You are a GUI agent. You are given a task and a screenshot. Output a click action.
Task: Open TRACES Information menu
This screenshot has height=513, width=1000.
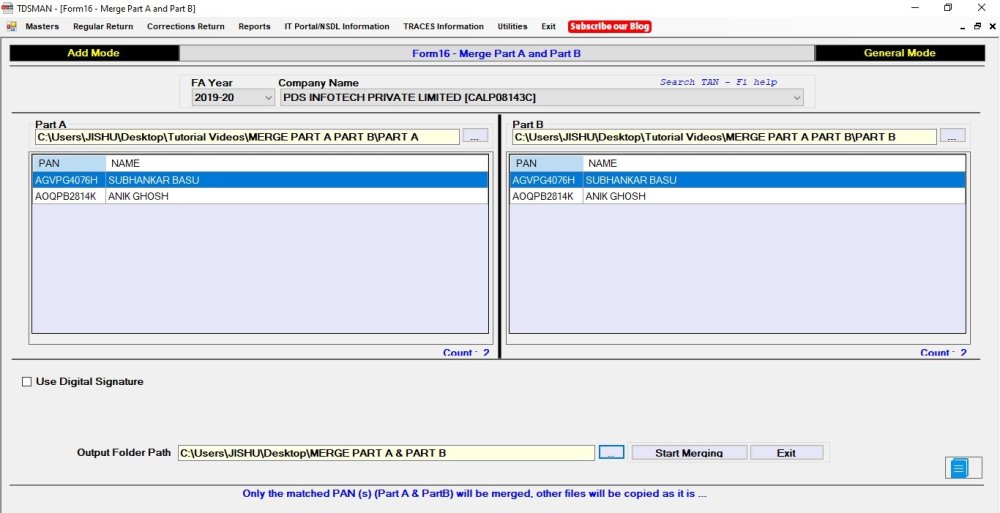pyautogui.click(x=443, y=26)
